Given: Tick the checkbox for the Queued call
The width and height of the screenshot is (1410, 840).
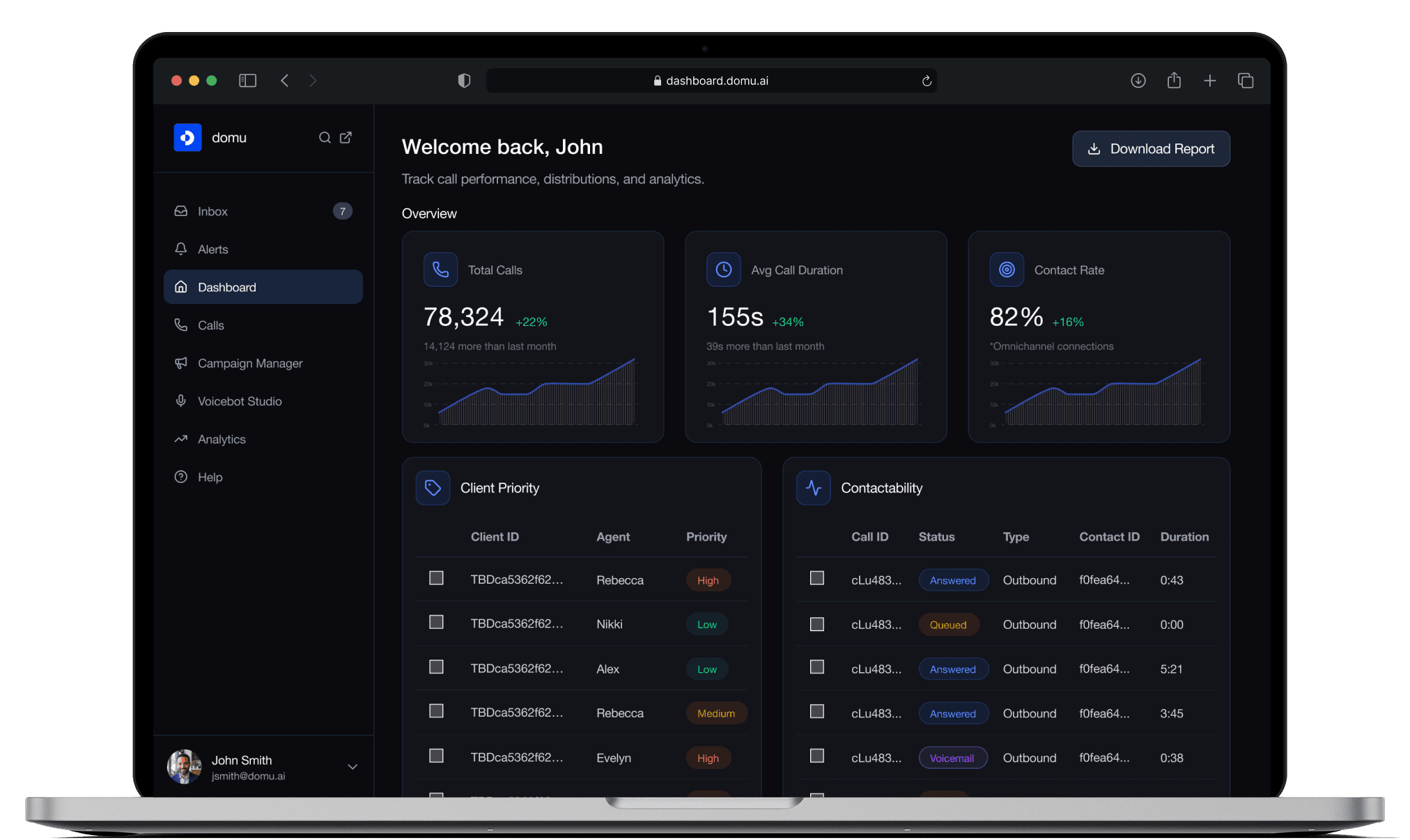Looking at the screenshot, I should pos(817,624).
